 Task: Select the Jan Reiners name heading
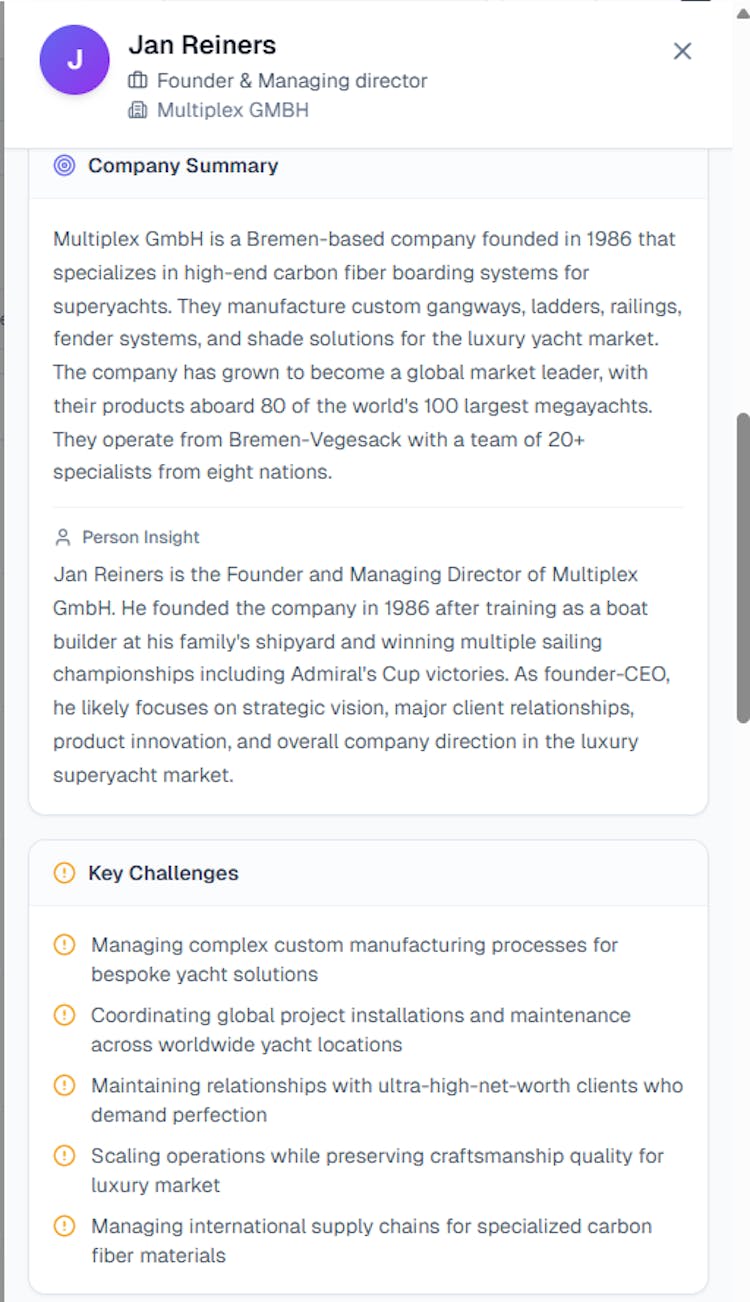pyautogui.click(x=202, y=45)
